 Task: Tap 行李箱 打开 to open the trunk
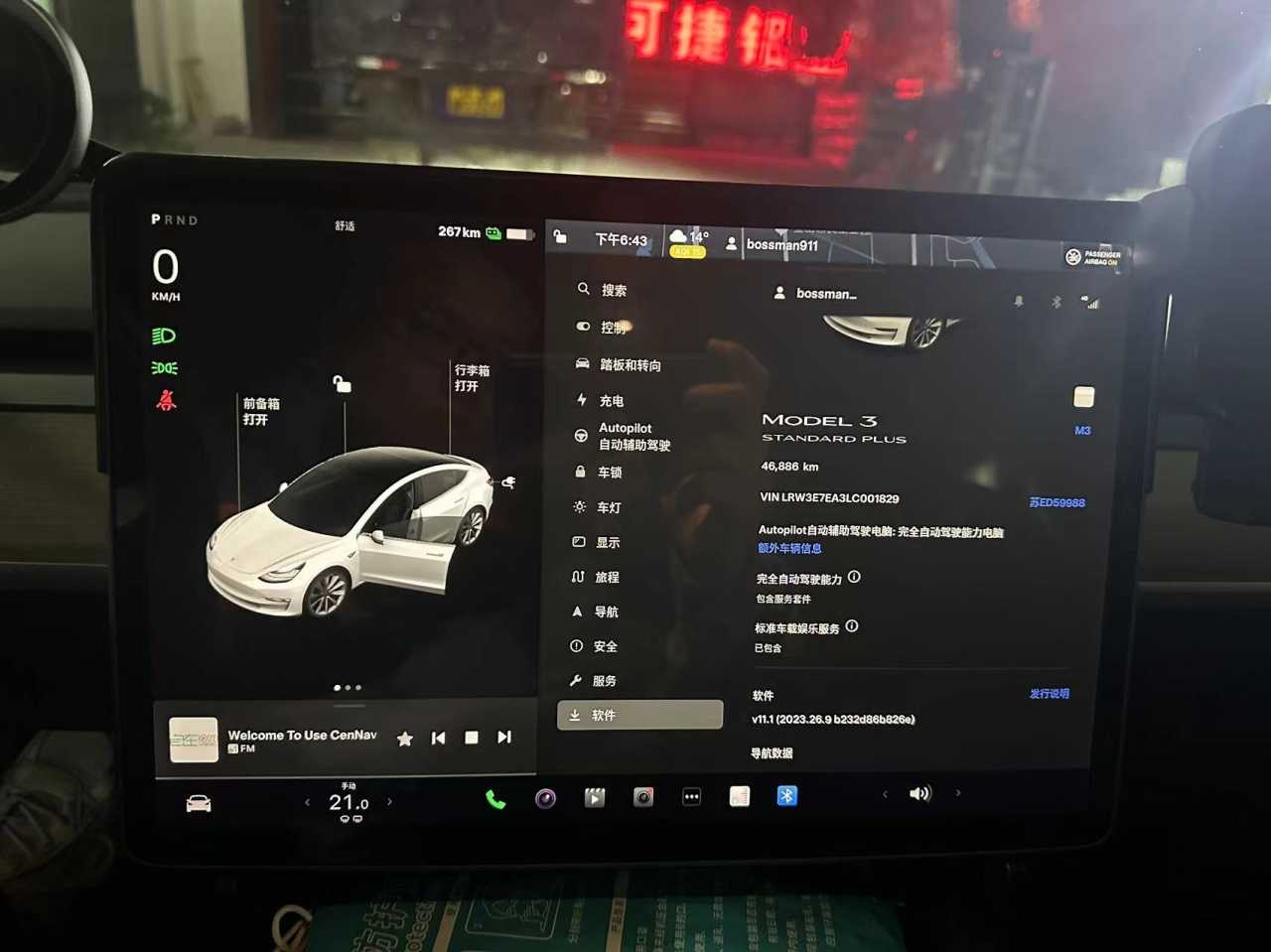tap(472, 377)
